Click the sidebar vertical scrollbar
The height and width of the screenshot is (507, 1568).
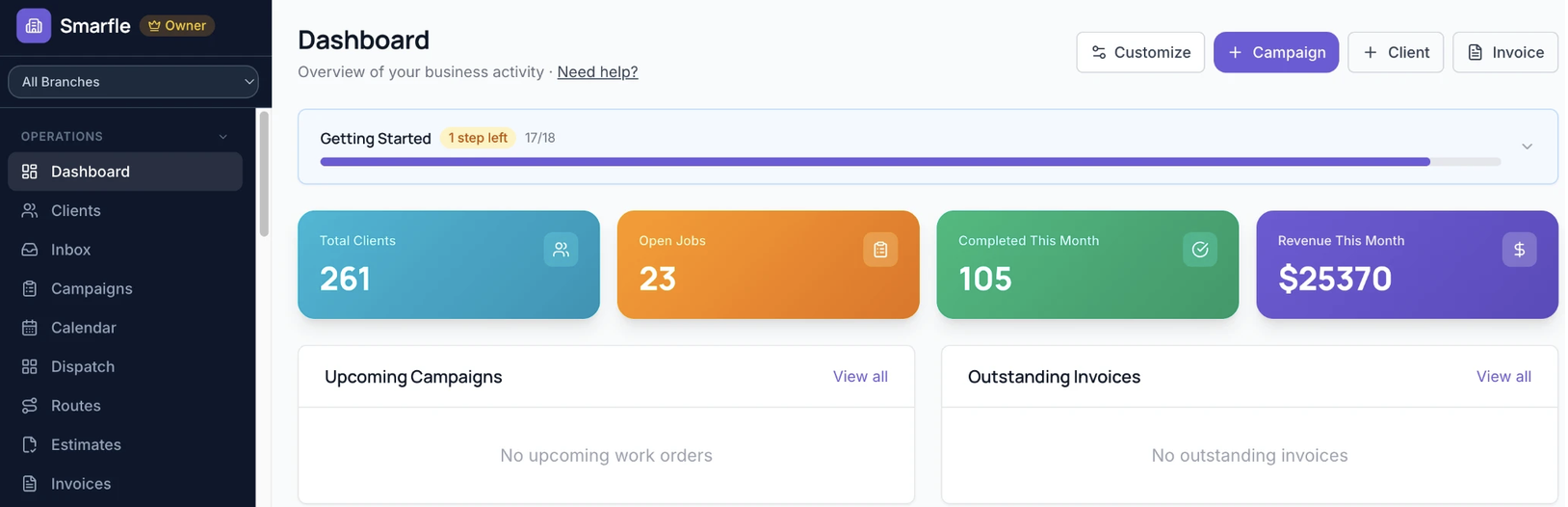tap(264, 173)
